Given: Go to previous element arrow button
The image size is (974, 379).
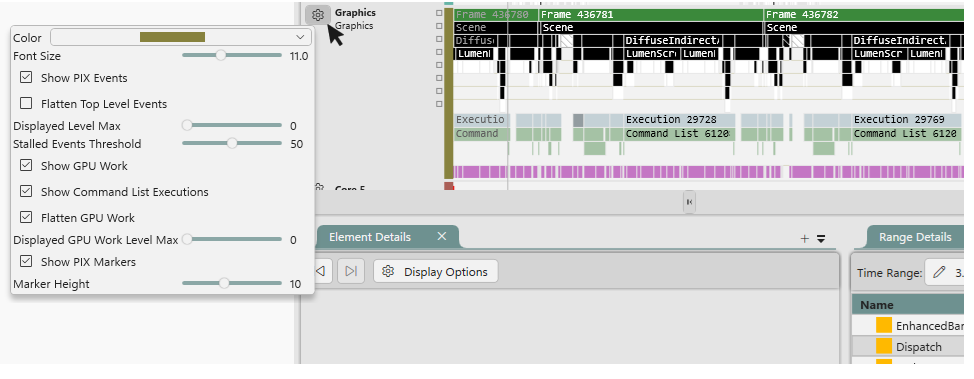Looking at the screenshot, I should pyautogui.click(x=322, y=271).
